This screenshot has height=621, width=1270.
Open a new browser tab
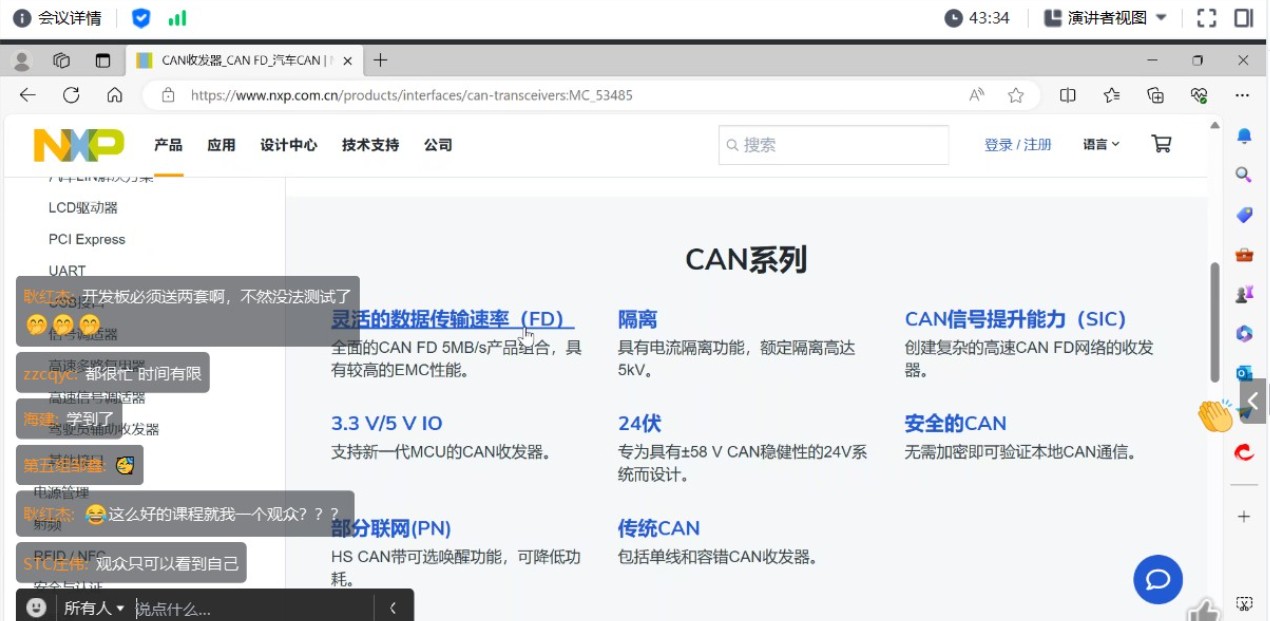click(380, 61)
